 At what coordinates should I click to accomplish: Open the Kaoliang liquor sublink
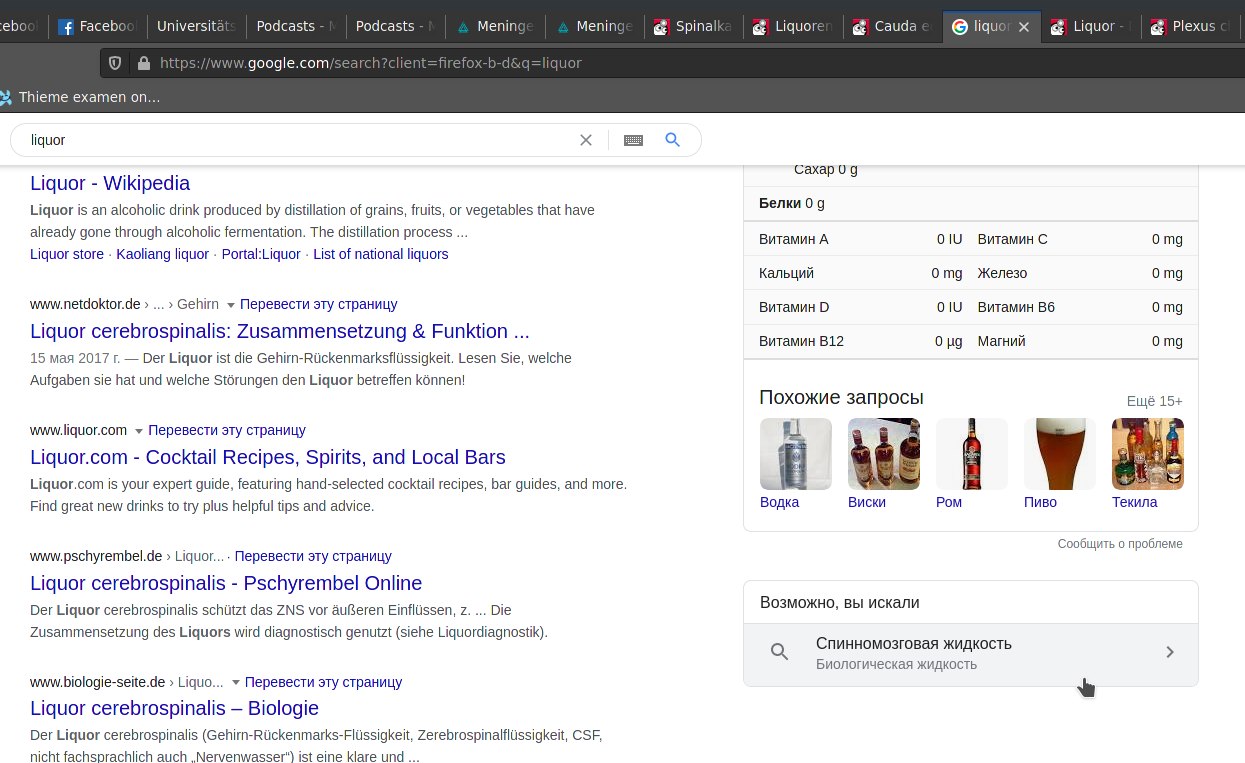pos(162,254)
